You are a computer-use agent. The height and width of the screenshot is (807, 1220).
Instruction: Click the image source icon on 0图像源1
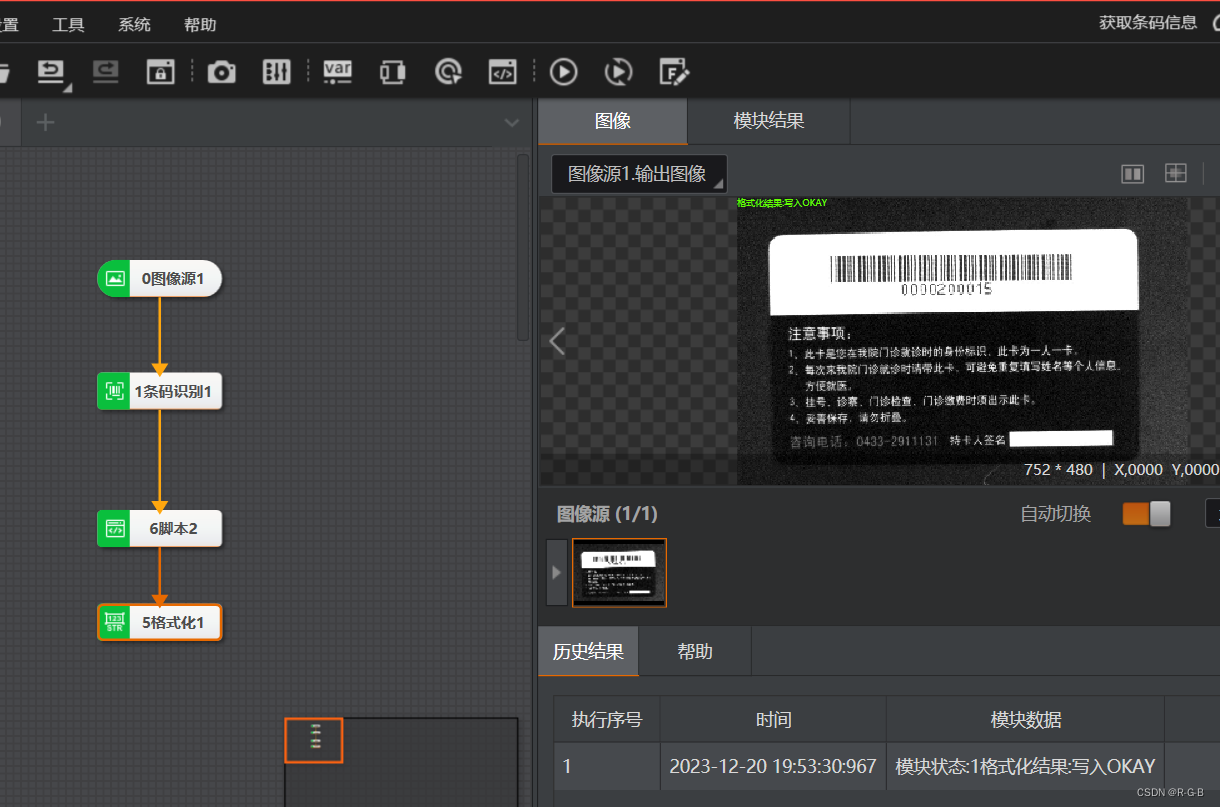[x=115, y=279]
